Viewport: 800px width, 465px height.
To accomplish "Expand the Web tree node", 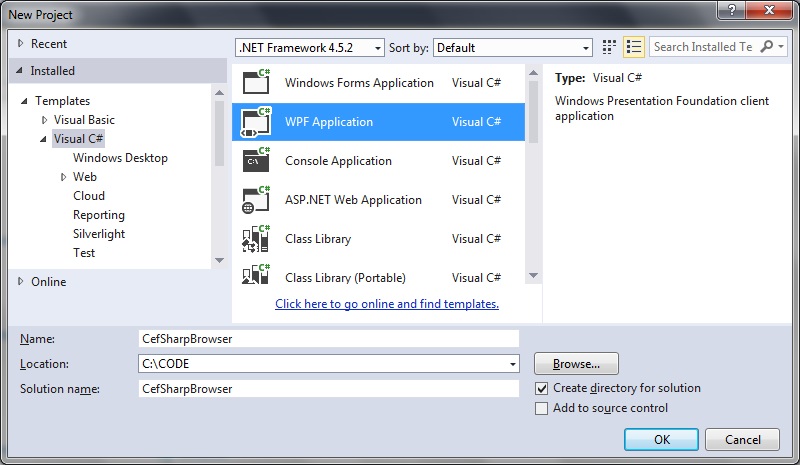I will [63, 177].
